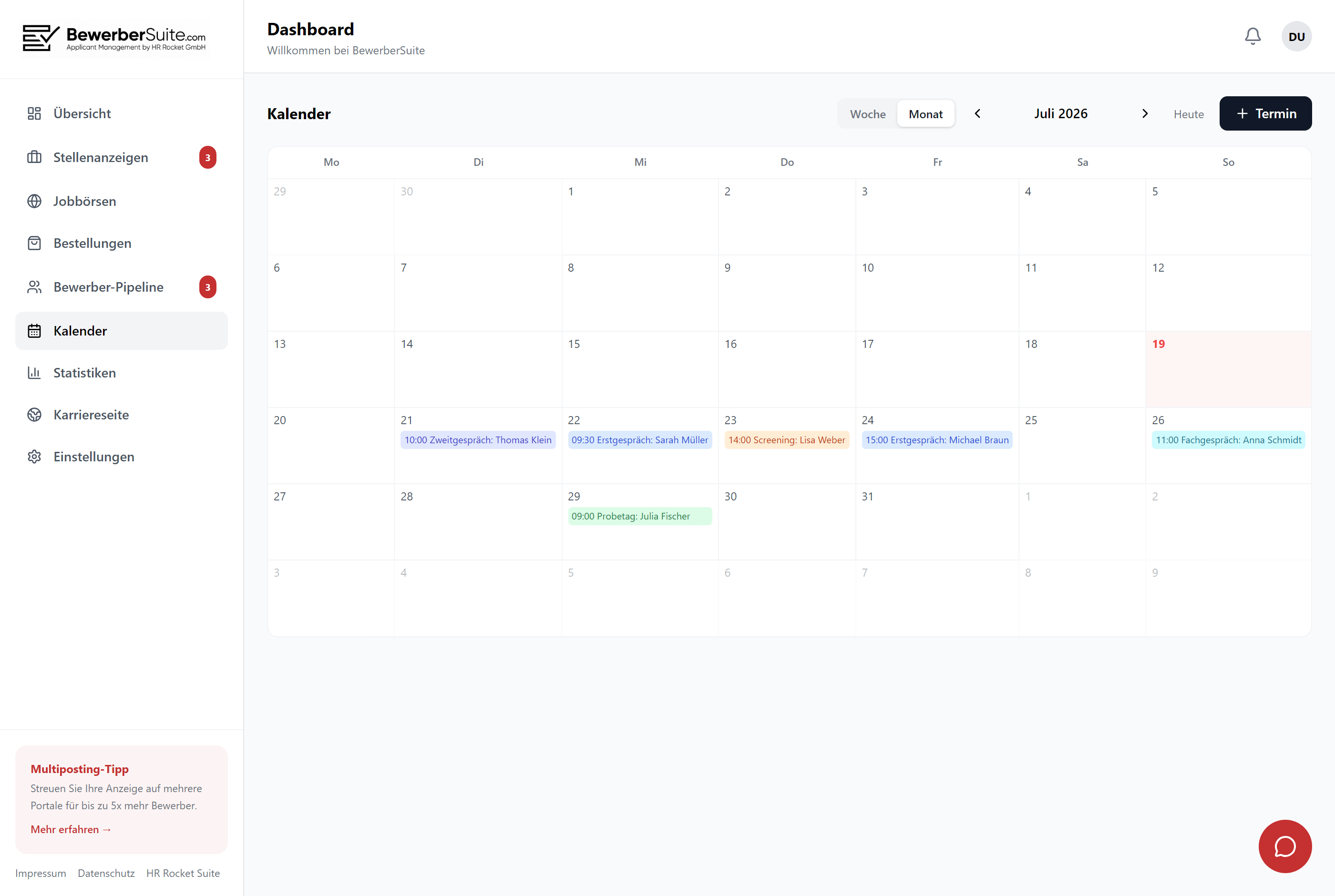Open Jobbörsen in the sidebar
Screen dimensions: 1335x896
click(121, 201)
